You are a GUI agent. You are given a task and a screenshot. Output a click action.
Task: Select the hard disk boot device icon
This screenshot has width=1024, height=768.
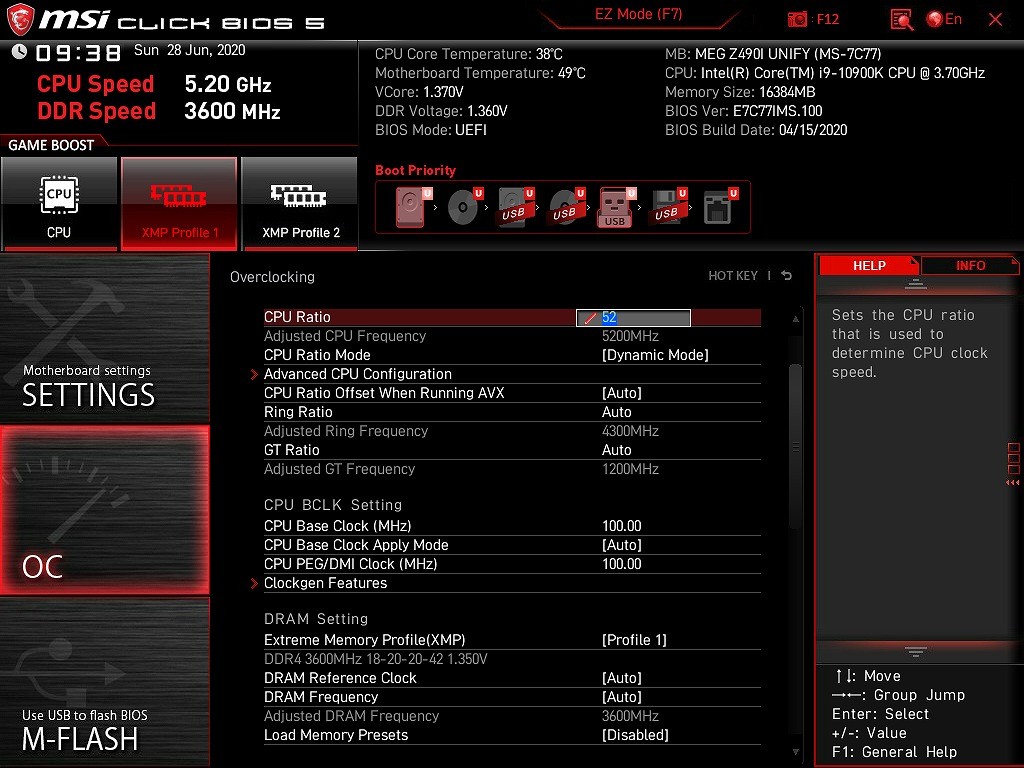pyautogui.click(x=411, y=207)
